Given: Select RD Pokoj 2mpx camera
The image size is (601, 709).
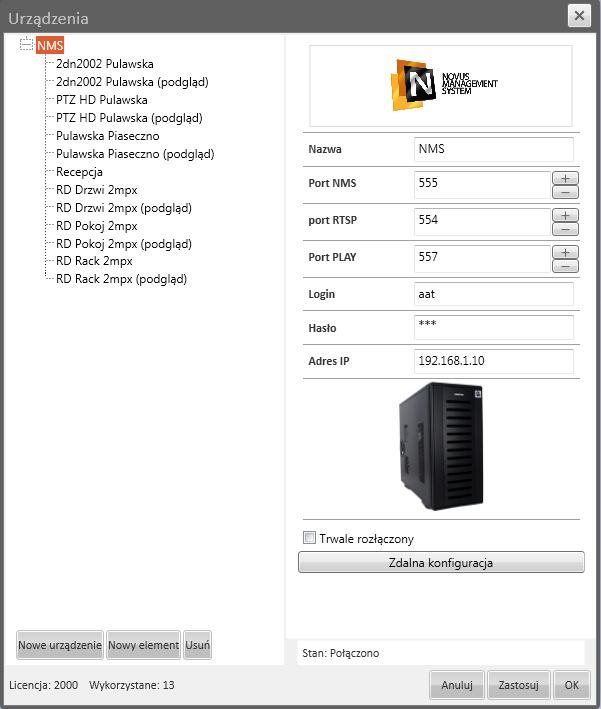Looking at the screenshot, I should pos(96,226).
